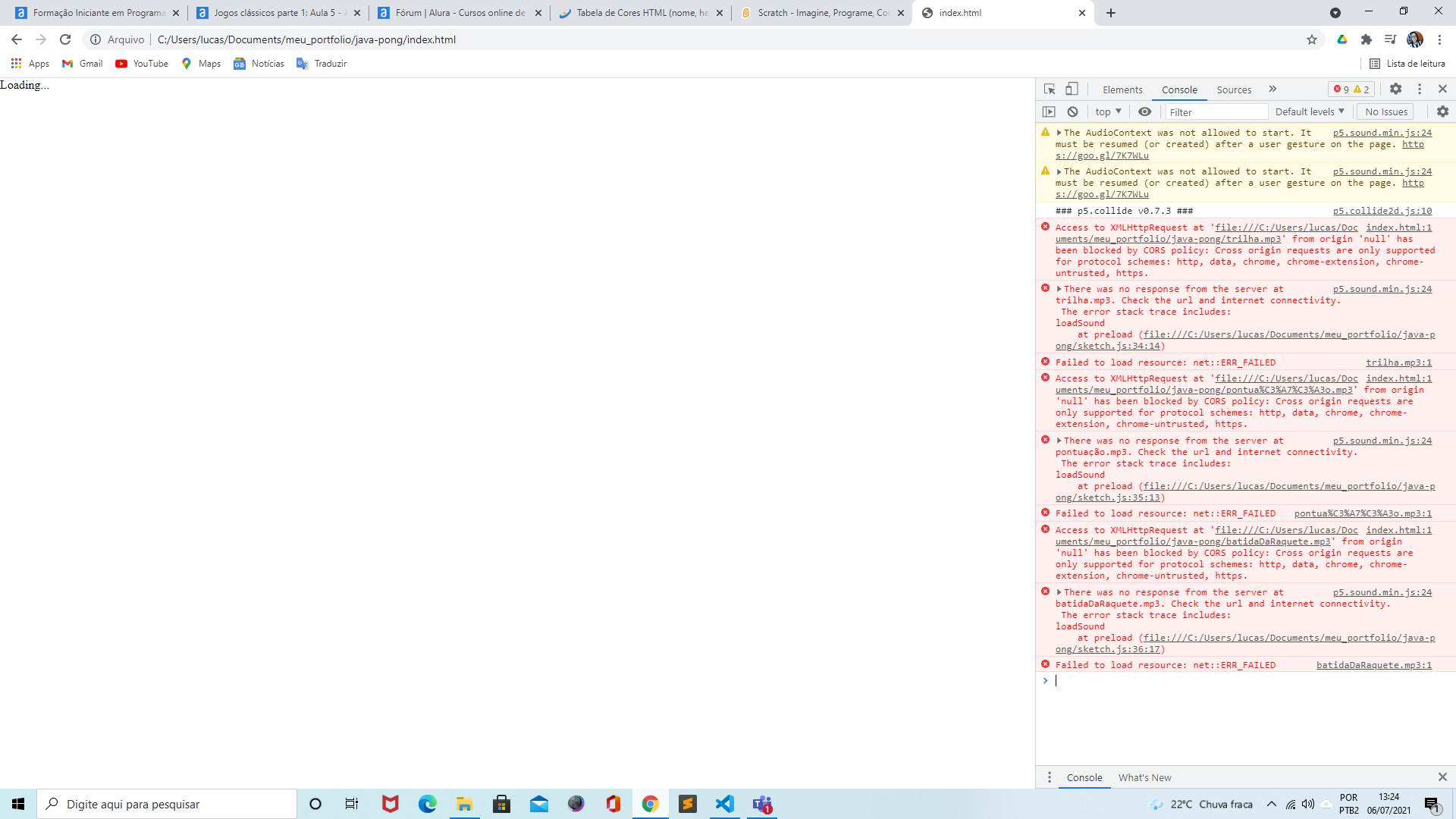Viewport: 1456px width, 819px height.
Task: Open the tab search dropdown button
Action: click(x=1335, y=13)
